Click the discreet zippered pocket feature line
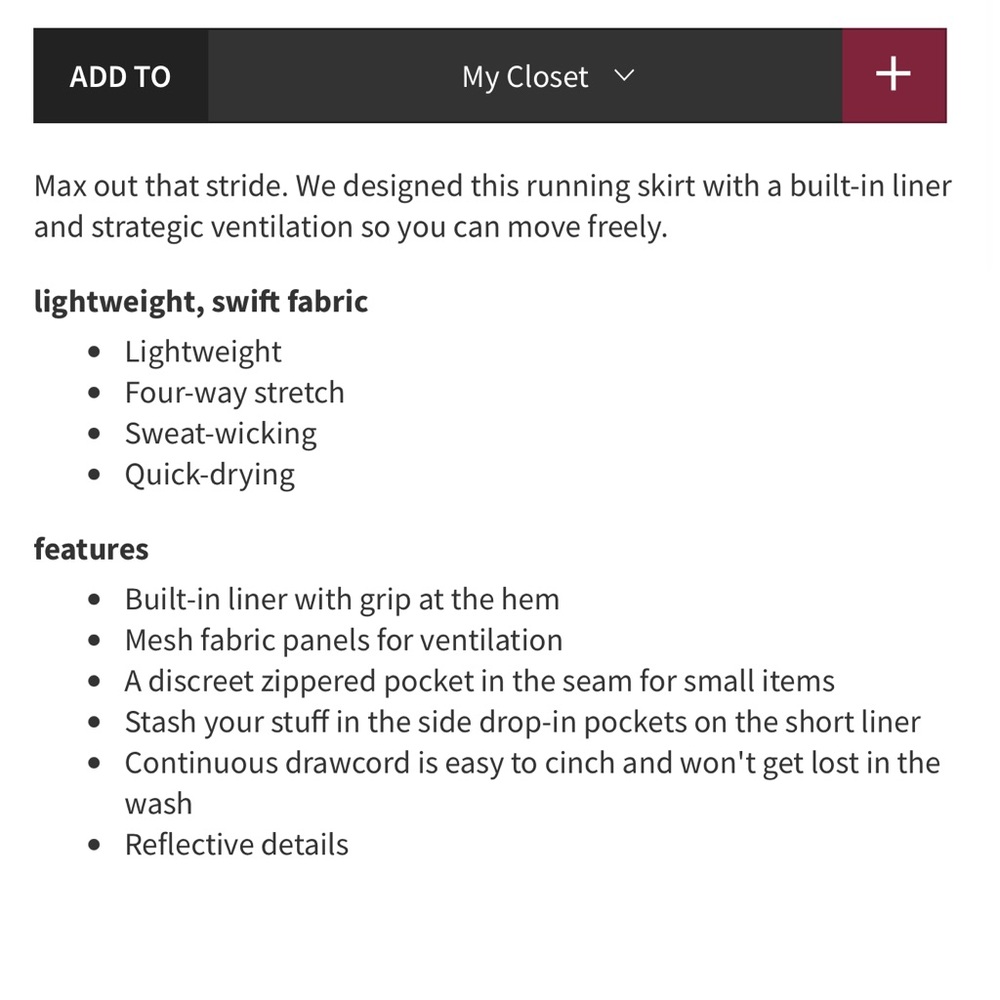This screenshot has width=1000, height=1000. 480,681
